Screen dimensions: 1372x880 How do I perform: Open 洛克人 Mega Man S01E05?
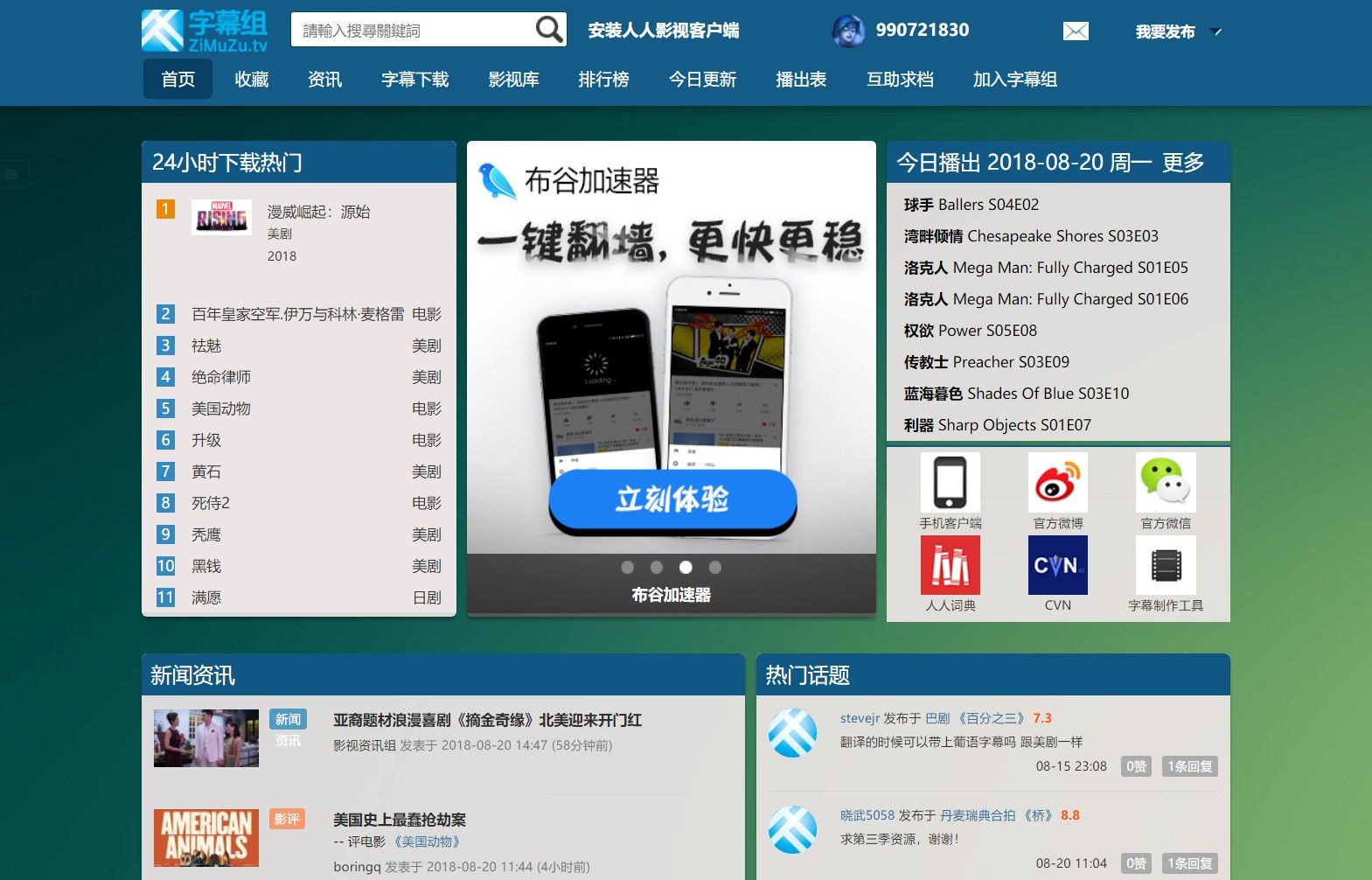1046,268
